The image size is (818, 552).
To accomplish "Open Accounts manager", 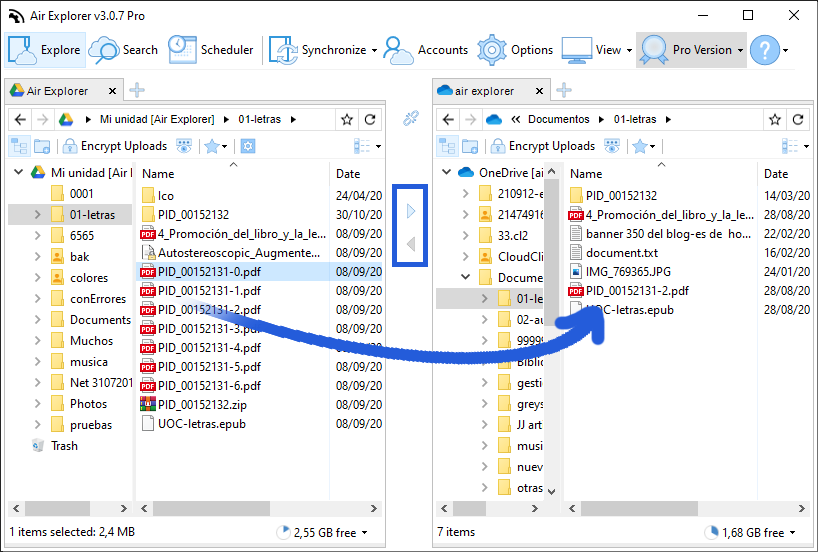I will pos(426,50).
